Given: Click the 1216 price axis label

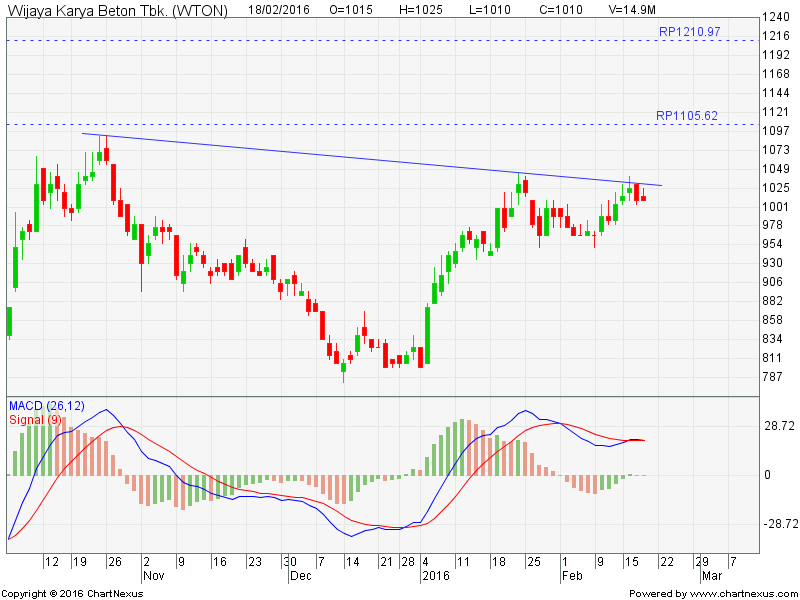Looking at the screenshot, I should [x=776, y=36].
